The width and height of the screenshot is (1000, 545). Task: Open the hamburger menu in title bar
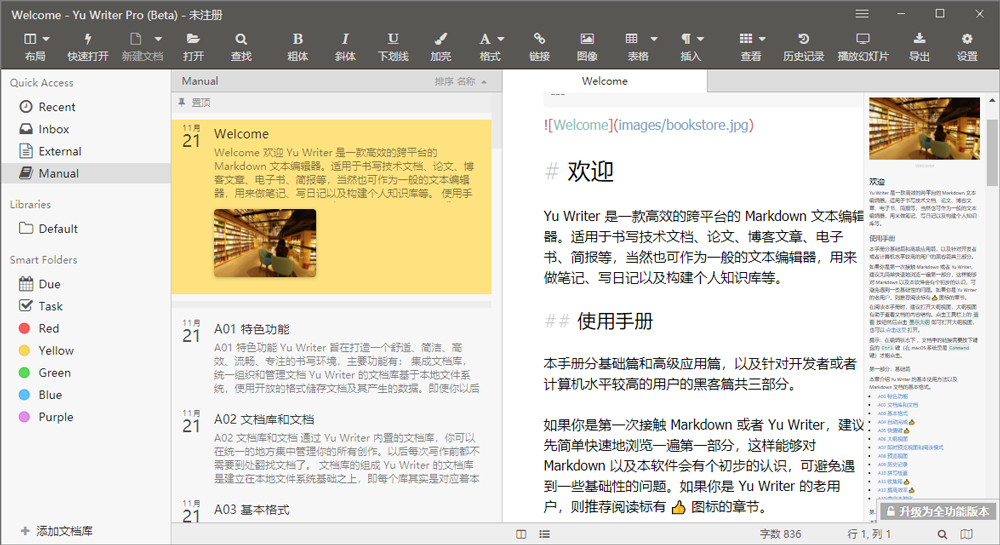[862, 13]
